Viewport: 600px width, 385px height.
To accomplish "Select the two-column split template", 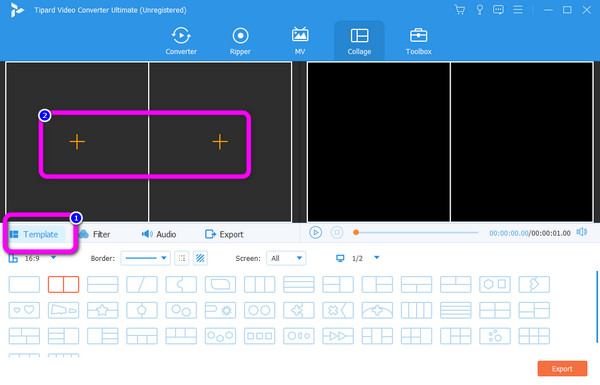I will tap(64, 284).
